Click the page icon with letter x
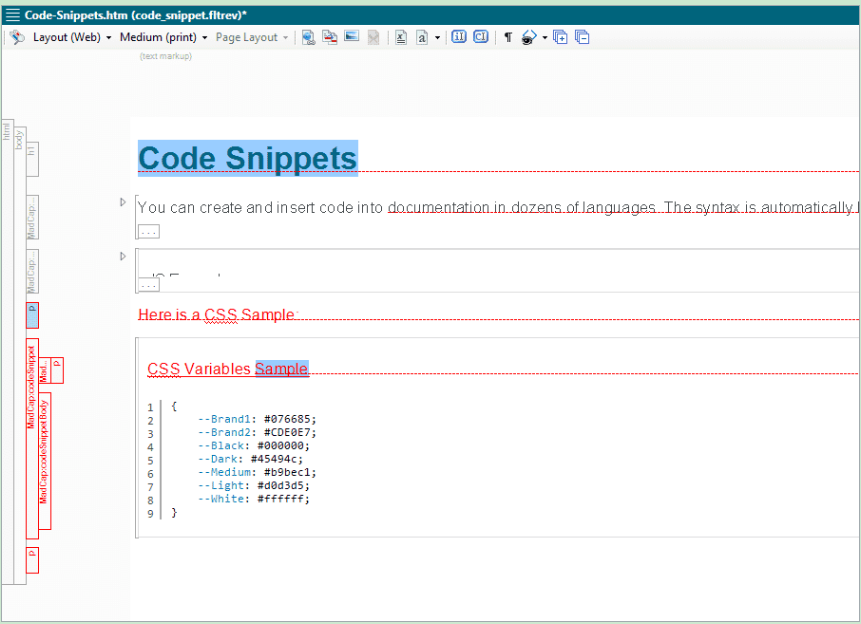Viewport: 861px width, 624px height. [401, 37]
